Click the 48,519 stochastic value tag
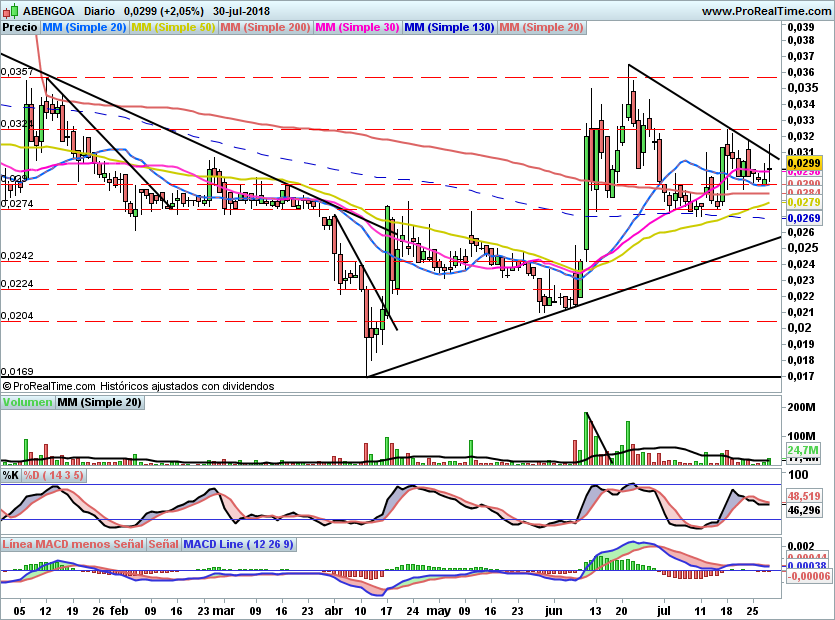 click(x=804, y=496)
